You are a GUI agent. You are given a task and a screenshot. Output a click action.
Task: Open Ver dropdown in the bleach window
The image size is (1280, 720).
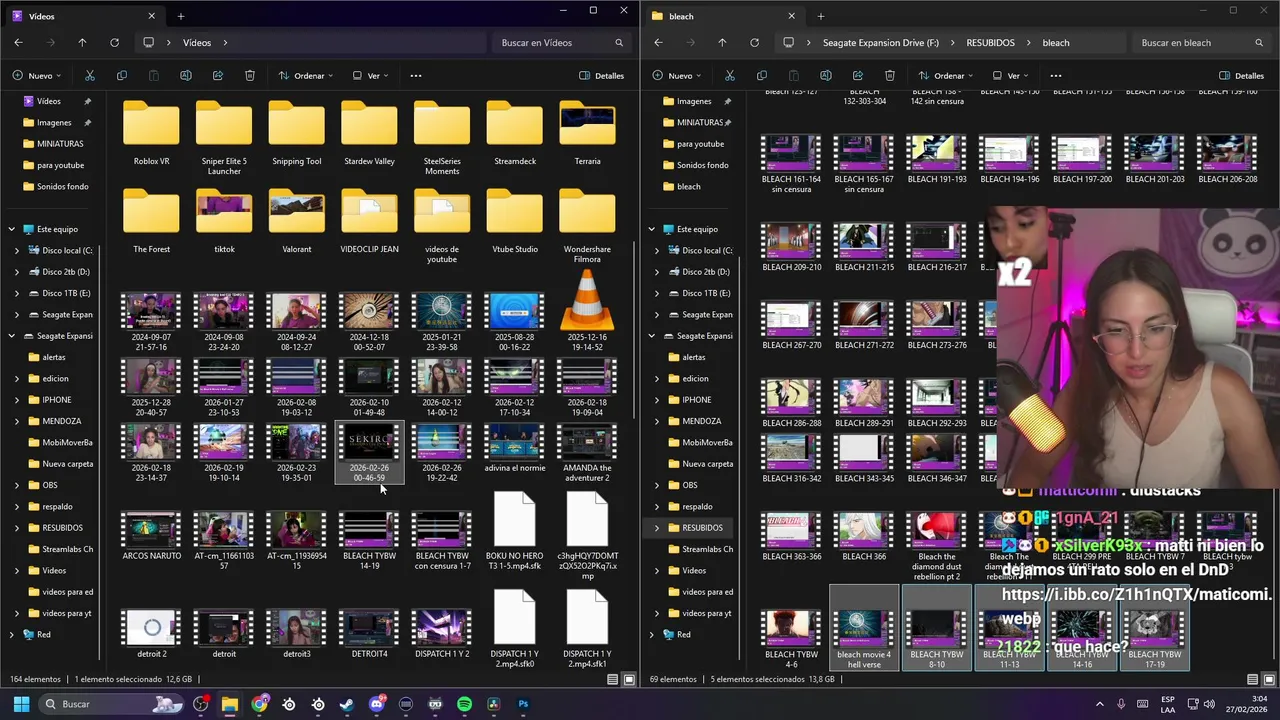(1010, 75)
